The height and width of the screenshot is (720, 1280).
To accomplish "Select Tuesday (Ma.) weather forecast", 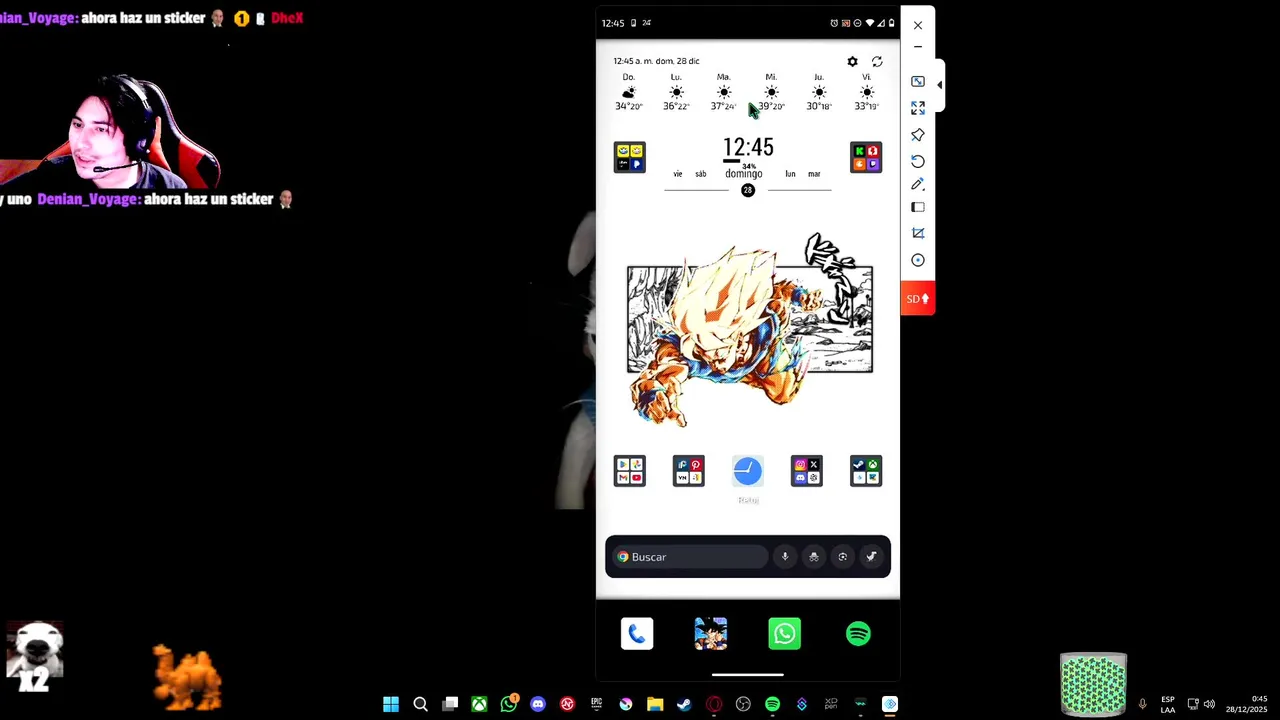I will pos(723,91).
